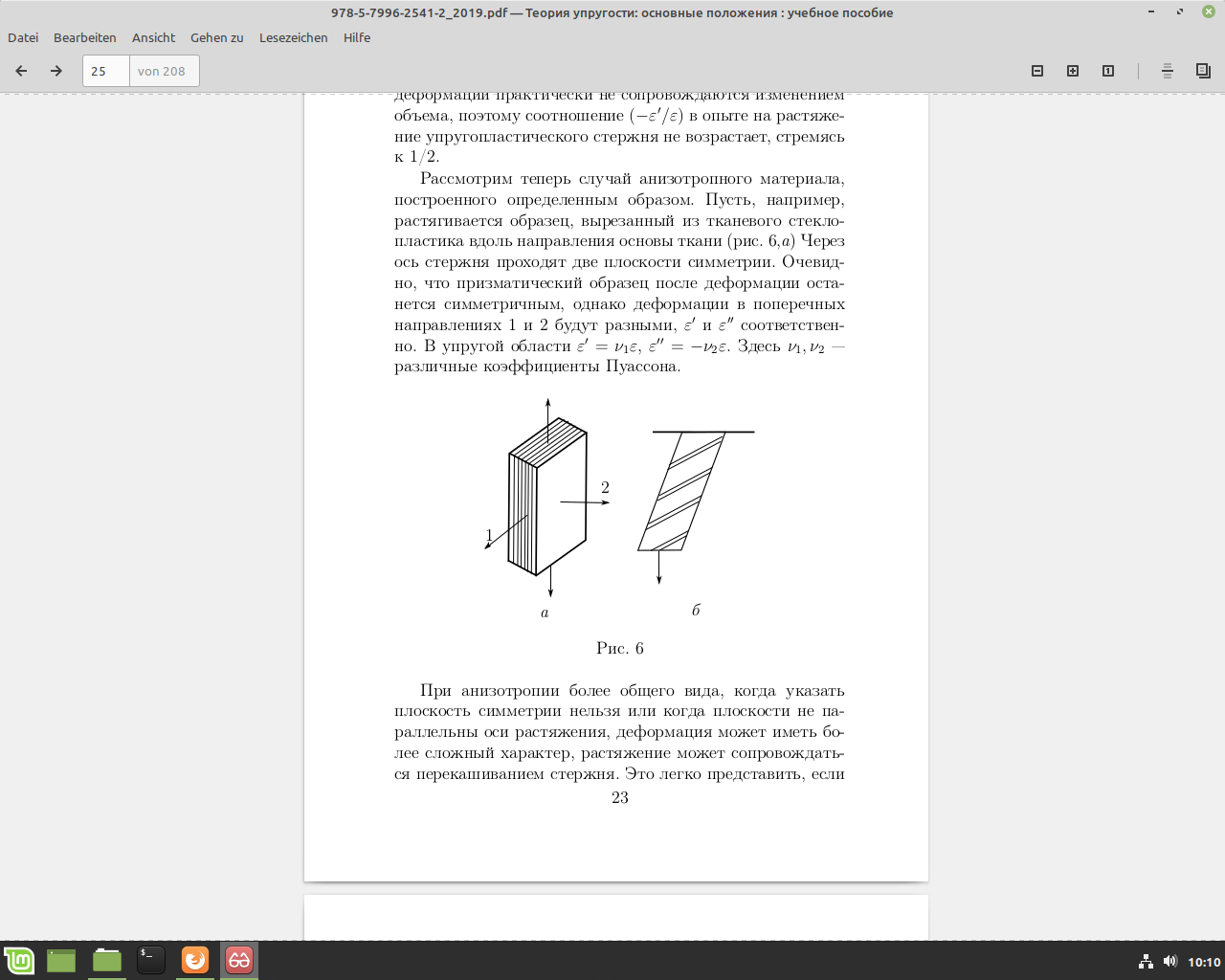Click the figure caption 'Рис. 6'
The width and height of the screenshot is (1225, 980).
[620, 649]
